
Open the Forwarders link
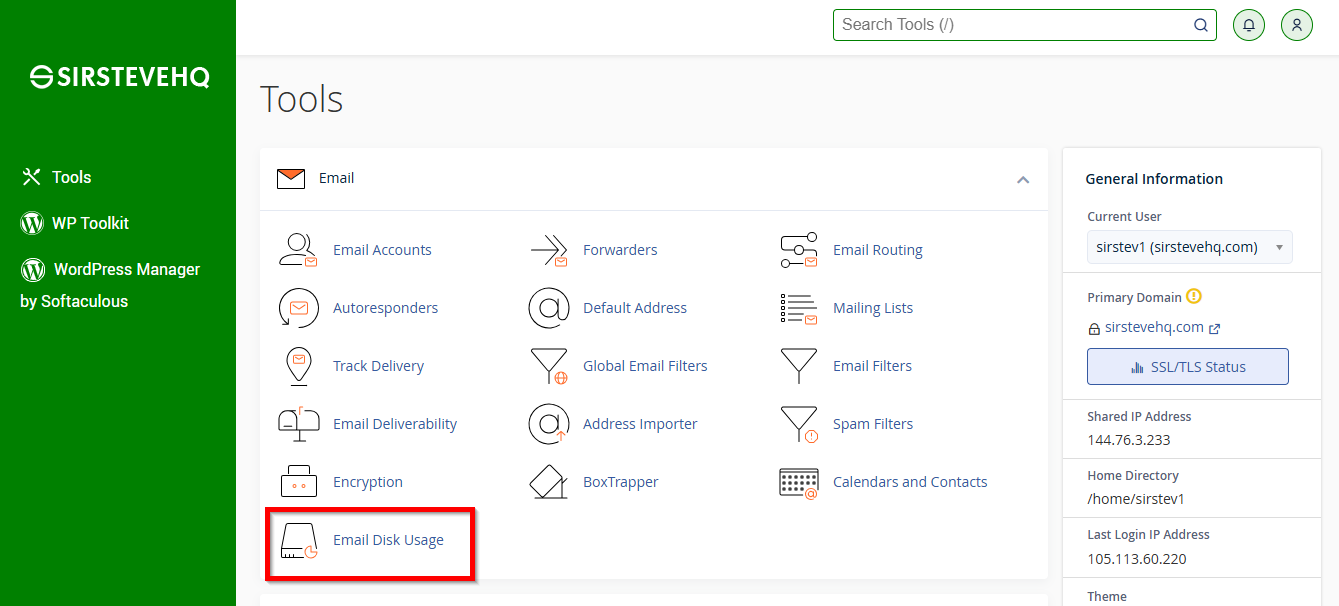(x=620, y=250)
